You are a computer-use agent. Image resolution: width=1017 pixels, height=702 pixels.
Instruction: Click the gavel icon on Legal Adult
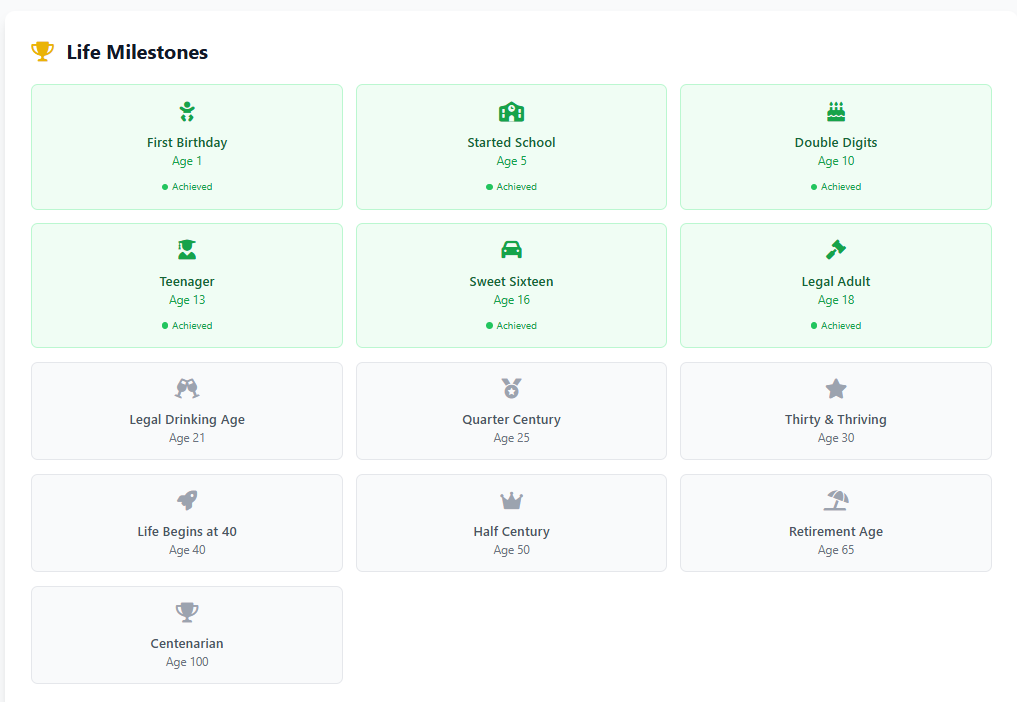coord(836,250)
